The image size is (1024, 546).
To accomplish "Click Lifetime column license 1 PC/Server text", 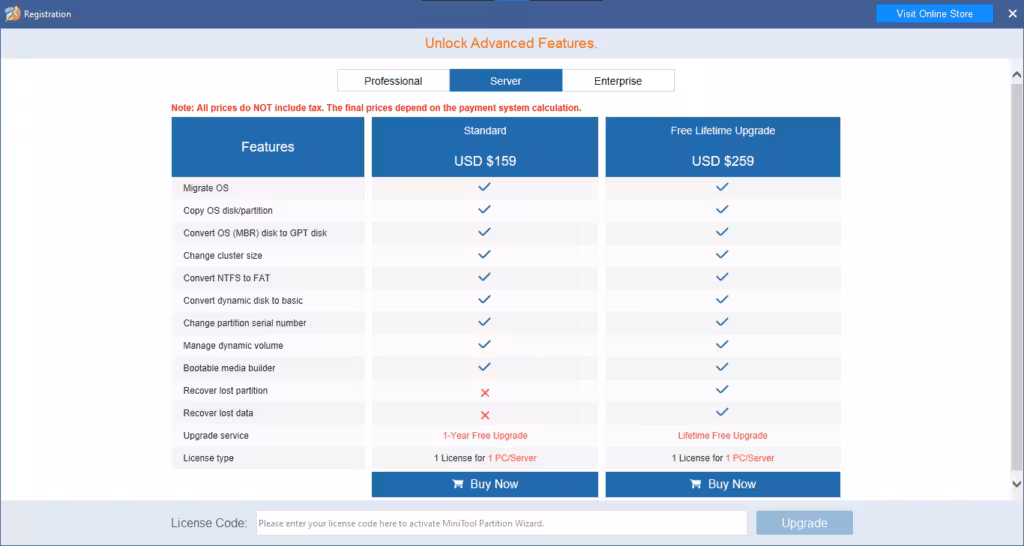I will pos(750,458).
